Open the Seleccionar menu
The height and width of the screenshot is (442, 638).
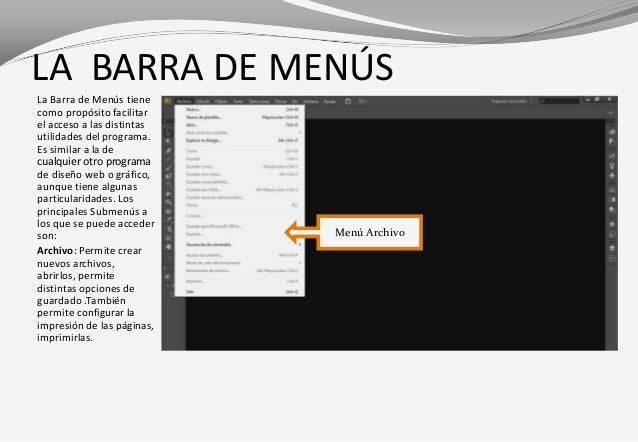click(x=259, y=101)
